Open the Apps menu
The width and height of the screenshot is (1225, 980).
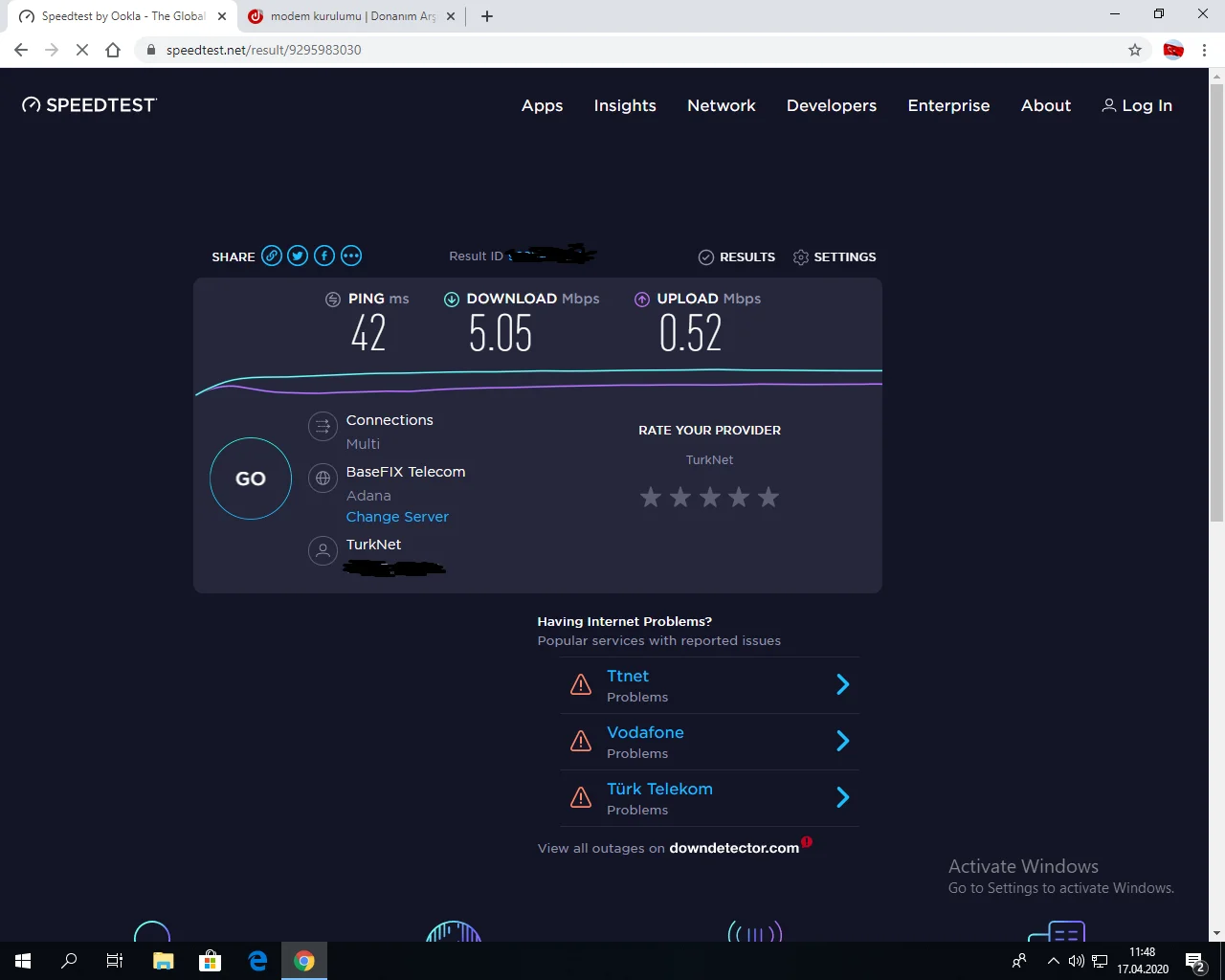543,105
